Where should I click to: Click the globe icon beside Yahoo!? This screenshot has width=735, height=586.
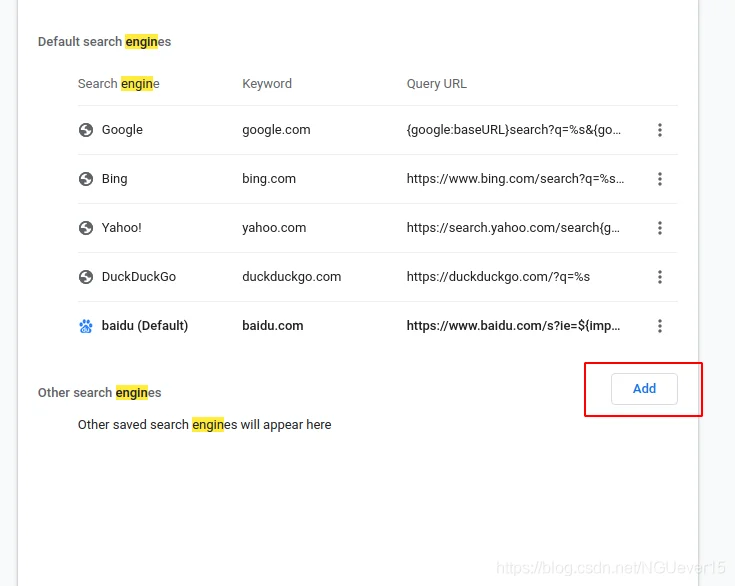pyautogui.click(x=86, y=228)
